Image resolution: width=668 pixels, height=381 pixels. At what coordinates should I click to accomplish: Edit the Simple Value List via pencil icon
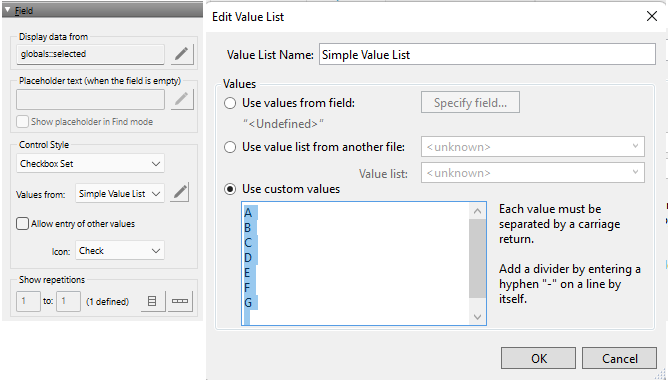(x=180, y=192)
